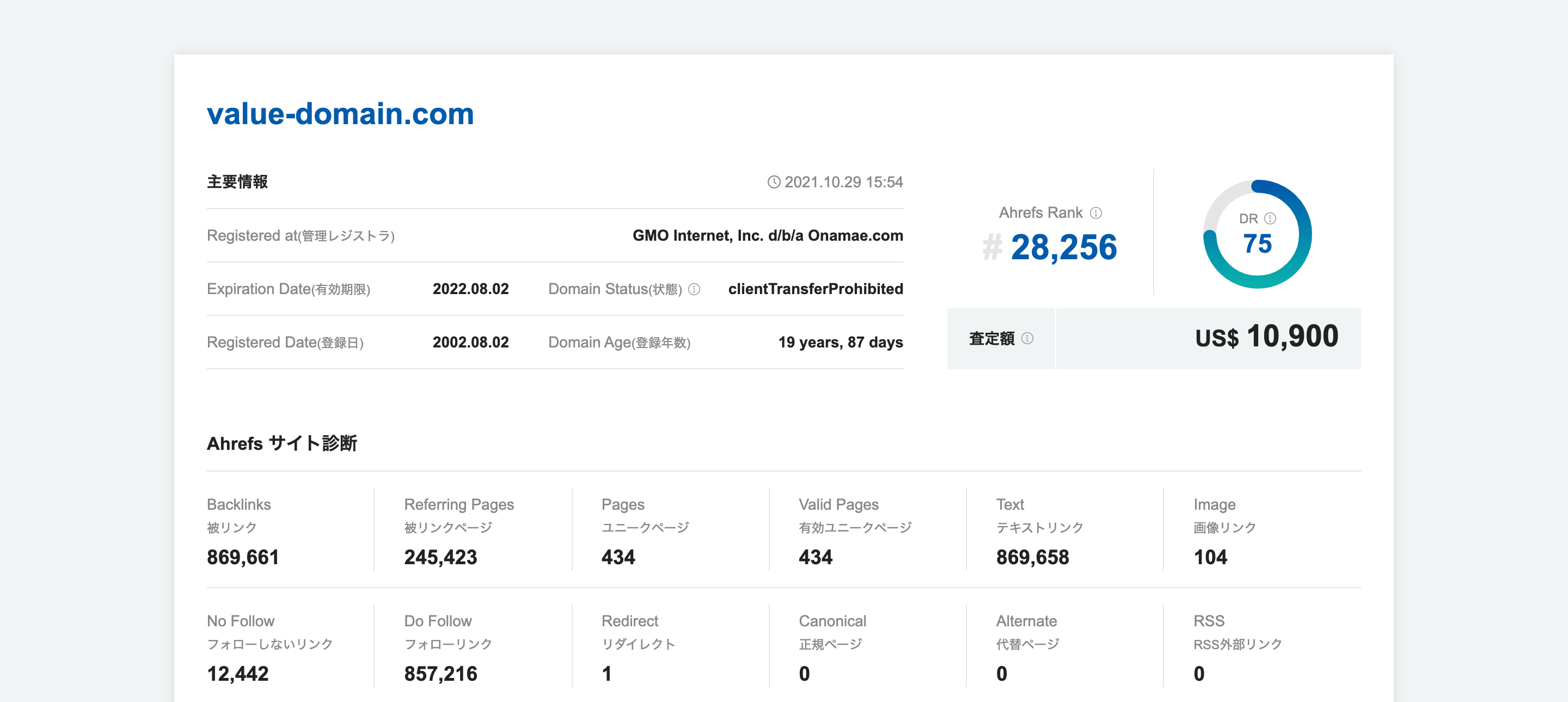Click the Backlinks count 869,661
Viewport: 1568px width, 702px height.
tap(242, 557)
